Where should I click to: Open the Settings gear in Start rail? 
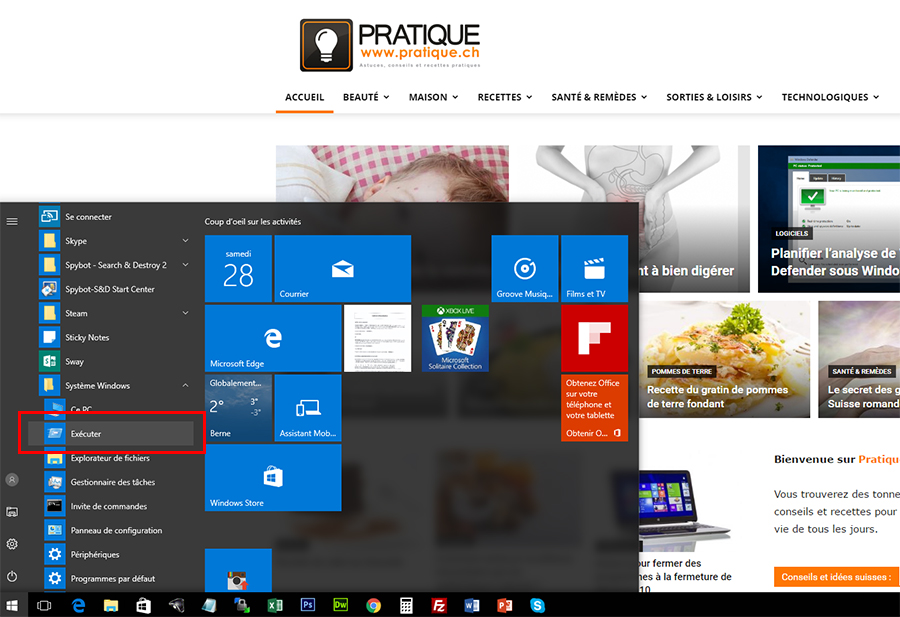(12, 544)
